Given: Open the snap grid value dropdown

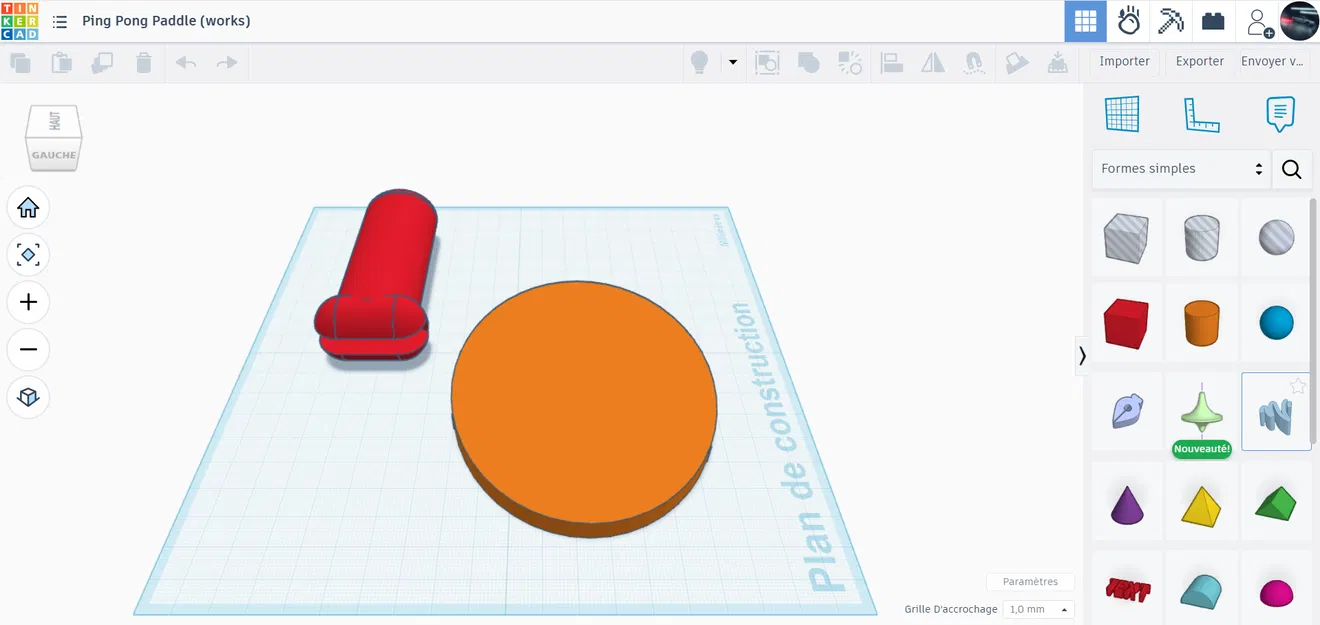Looking at the screenshot, I should tap(1038, 609).
